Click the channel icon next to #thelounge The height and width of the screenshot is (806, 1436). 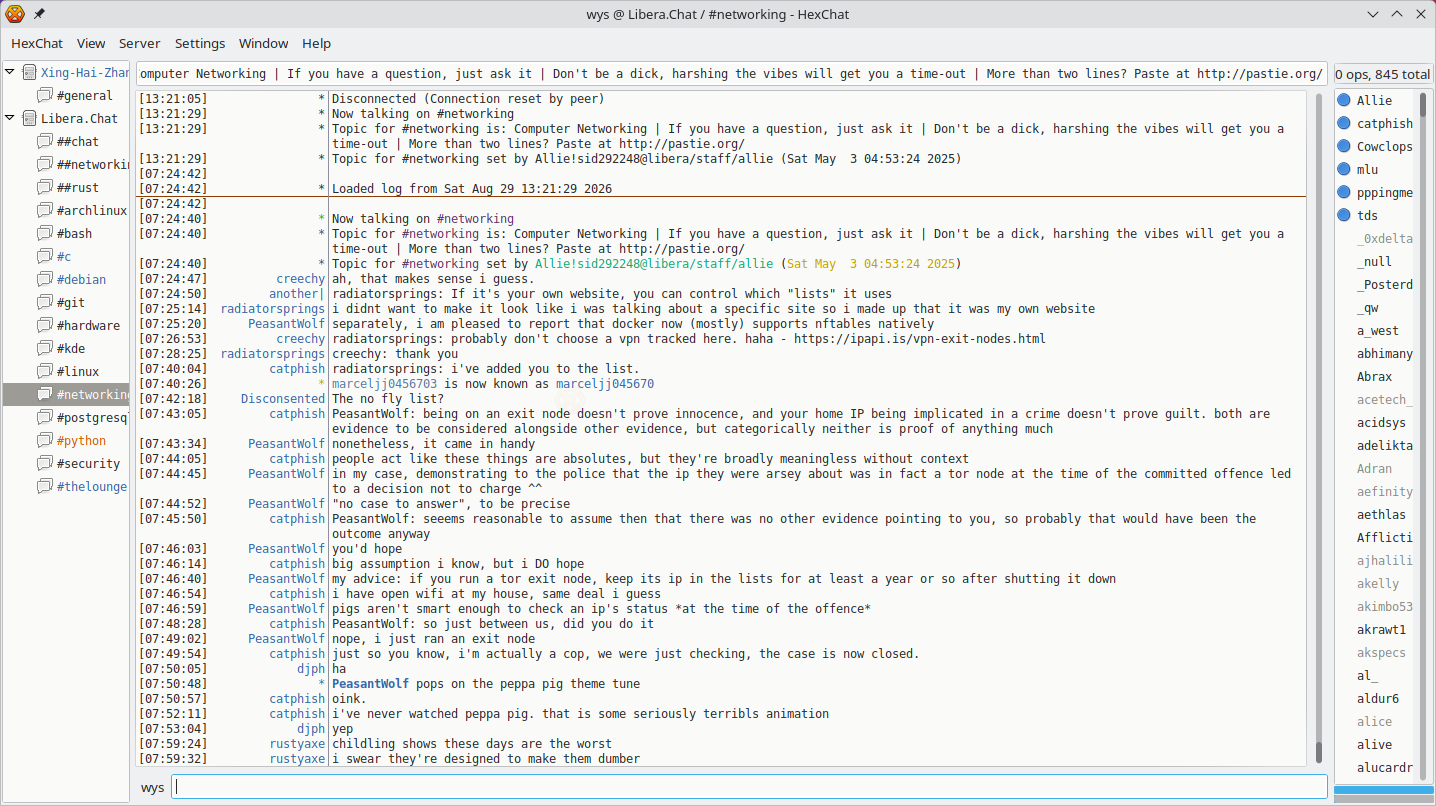point(44,486)
